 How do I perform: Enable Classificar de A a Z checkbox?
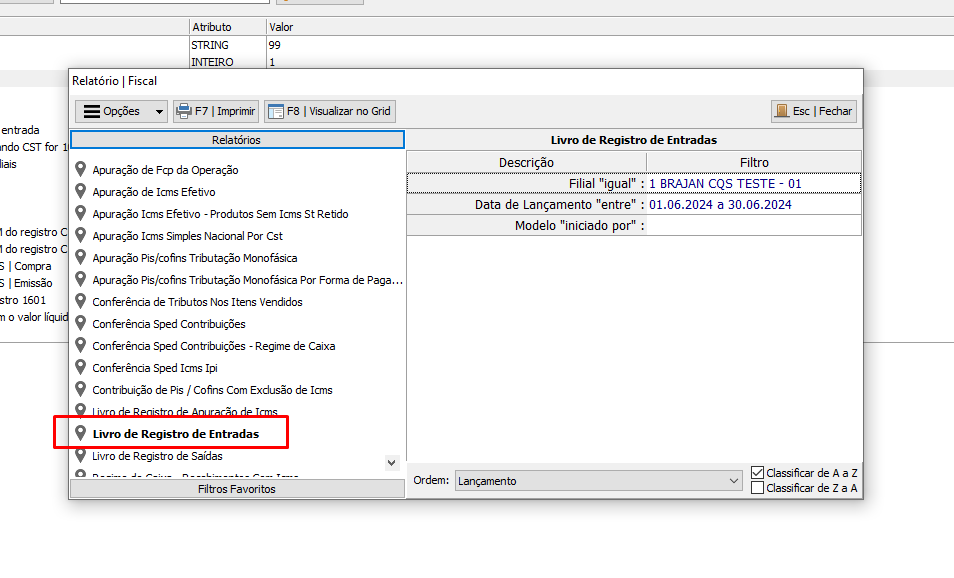758,472
